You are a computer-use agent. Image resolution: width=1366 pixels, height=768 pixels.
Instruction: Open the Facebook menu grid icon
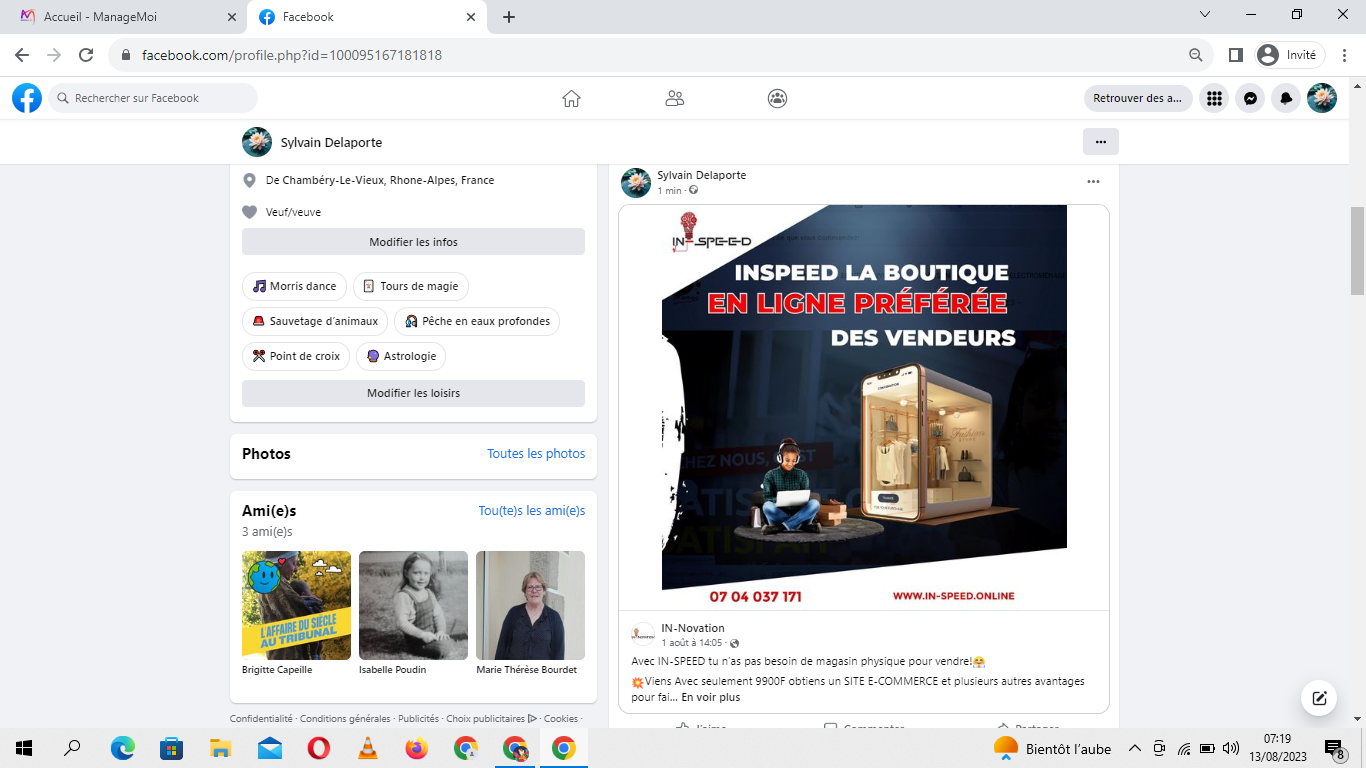click(1214, 98)
